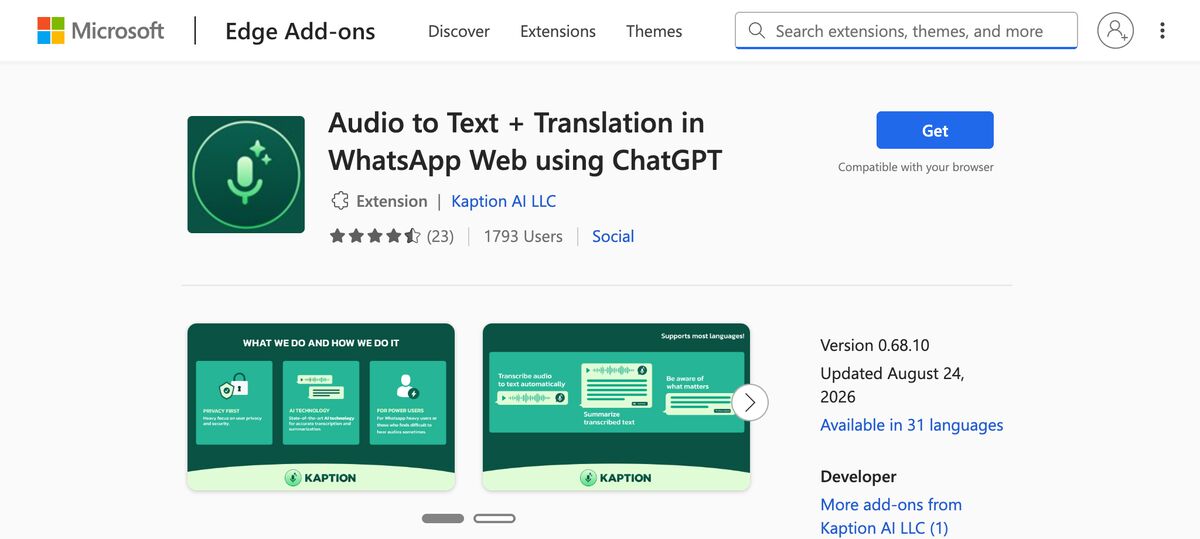The width and height of the screenshot is (1200, 539).
Task: Select the second carousel page indicator
Action: point(494,518)
